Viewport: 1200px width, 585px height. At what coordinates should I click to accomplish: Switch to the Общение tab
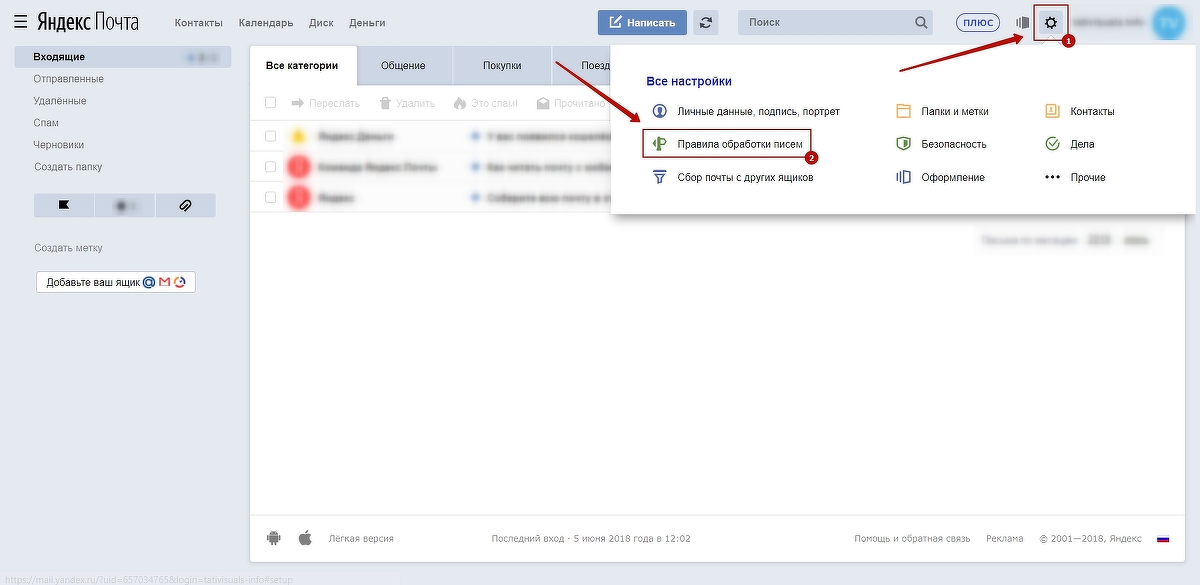(x=403, y=65)
